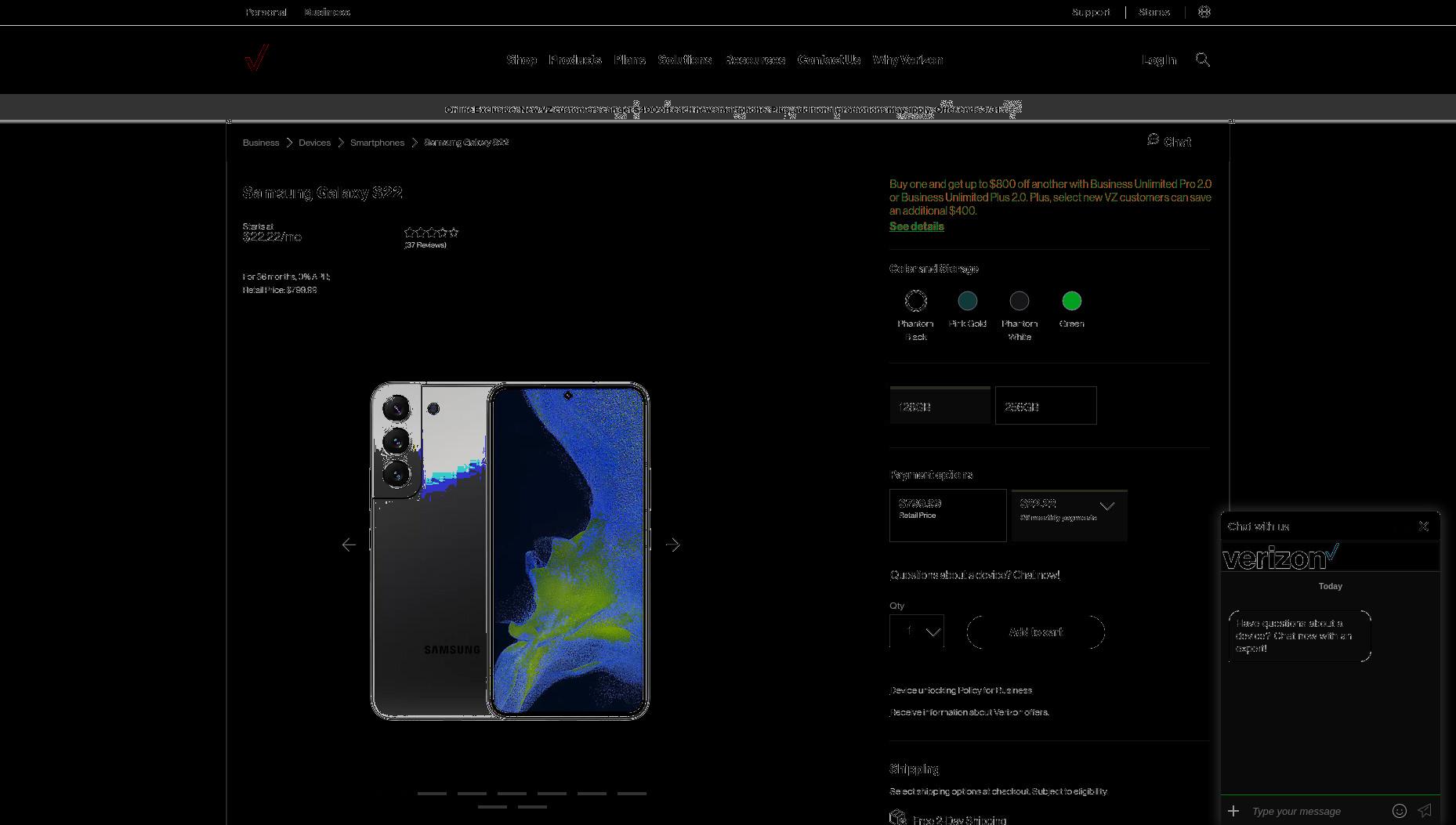The width and height of the screenshot is (1456, 825).
Task: Open the Resources menu
Action: tap(755, 60)
